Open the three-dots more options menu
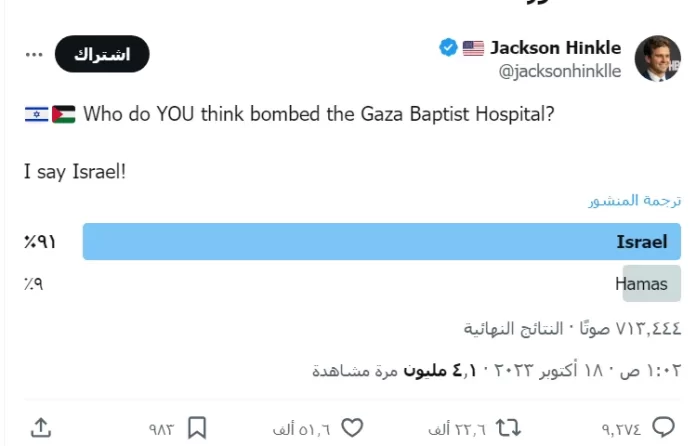Image resolution: width=696 pixels, height=446 pixels. (x=34, y=55)
